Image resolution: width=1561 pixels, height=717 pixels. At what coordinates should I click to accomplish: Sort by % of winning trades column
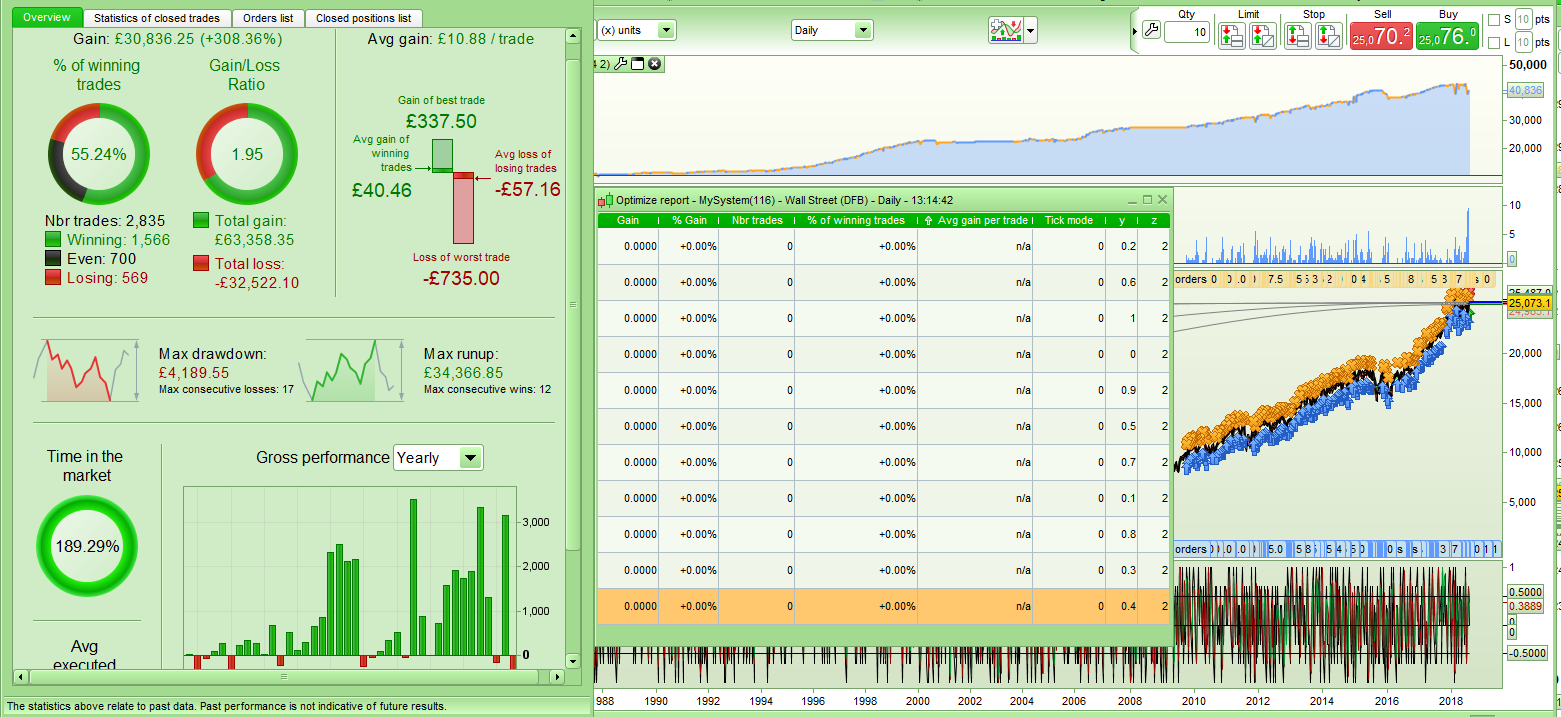pyautogui.click(x=856, y=220)
